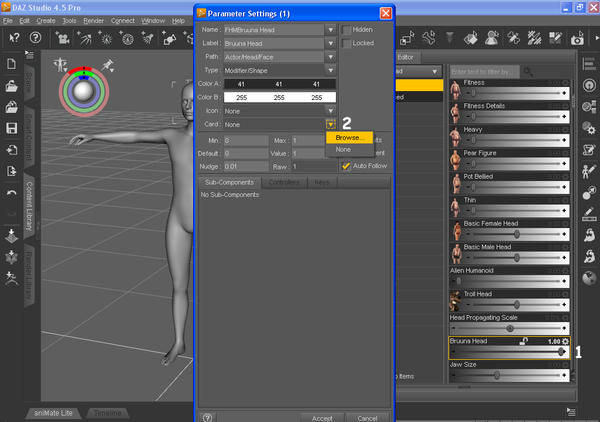Click the Bruuna Head slider handle
Viewport: 600px width, 422px height.
pos(561,352)
